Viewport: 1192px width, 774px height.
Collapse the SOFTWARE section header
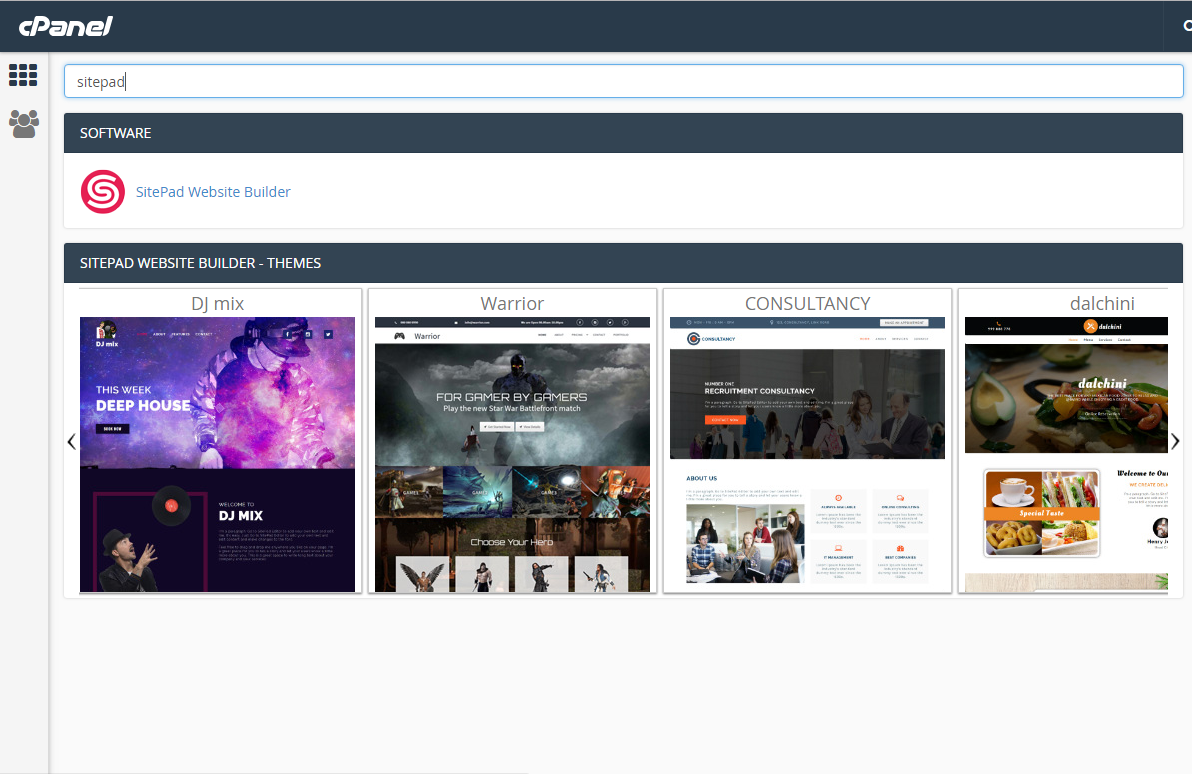[623, 133]
